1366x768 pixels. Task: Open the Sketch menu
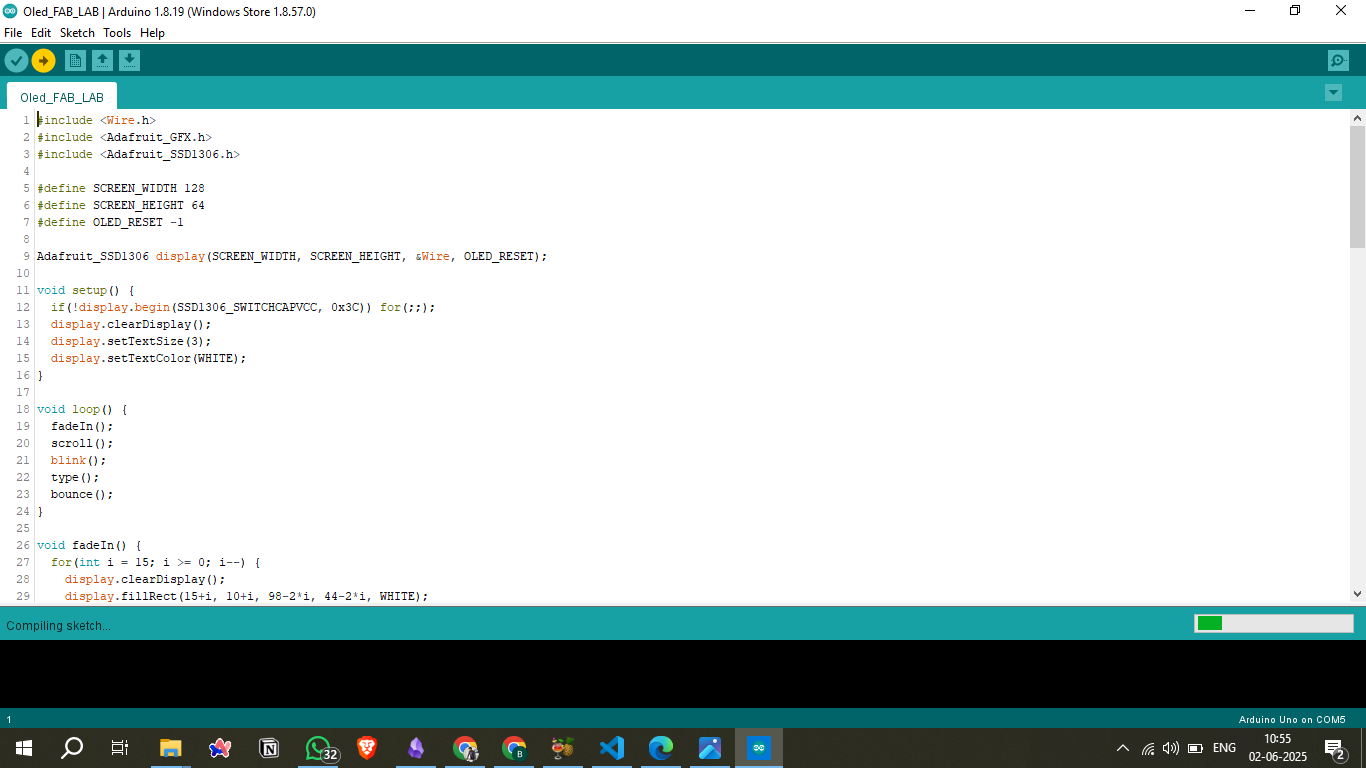pyautogui.click(x=77, y=33)
